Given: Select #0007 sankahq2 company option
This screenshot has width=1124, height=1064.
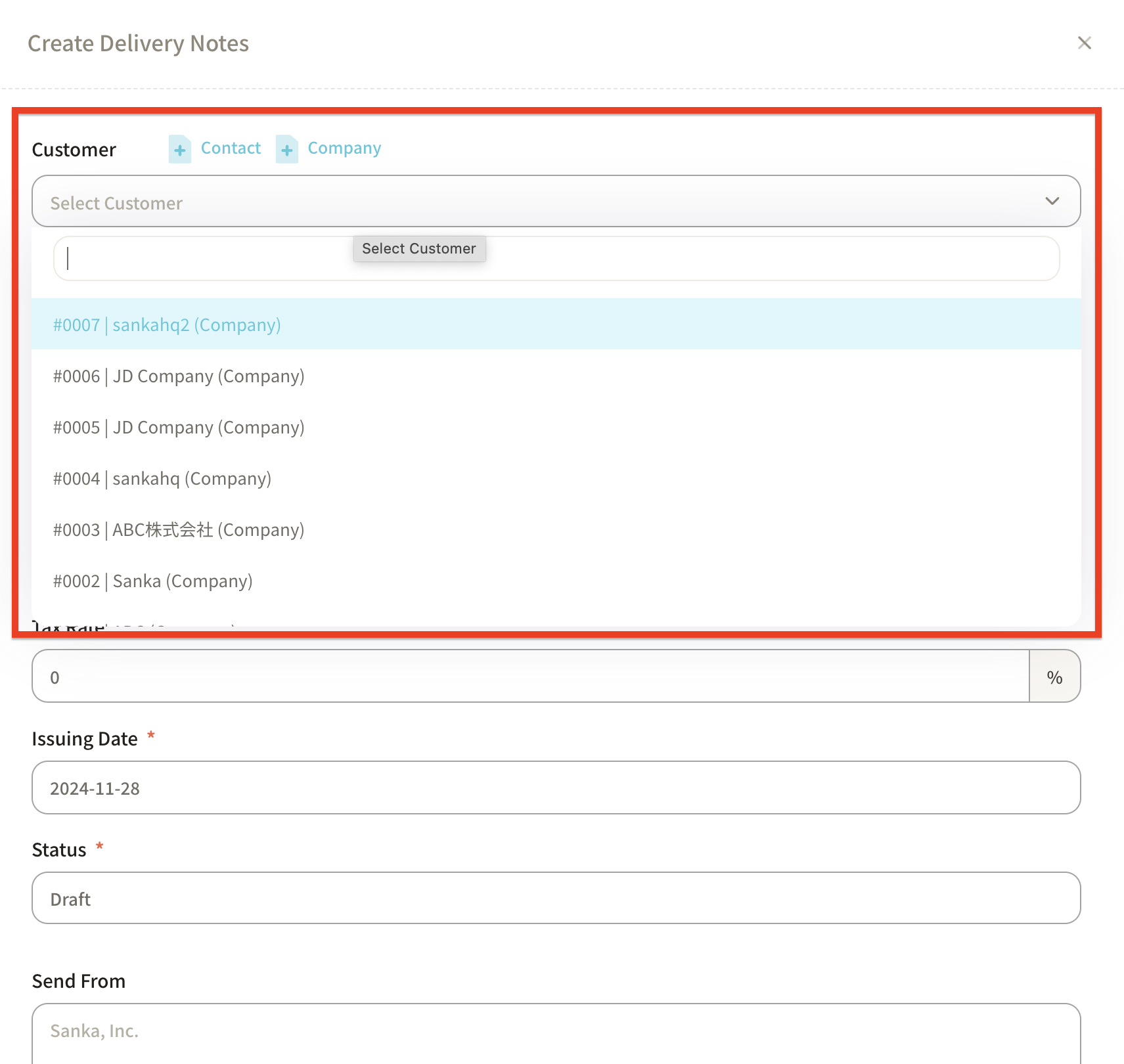Looking at the screenshot, I should (x=167, y=324).
